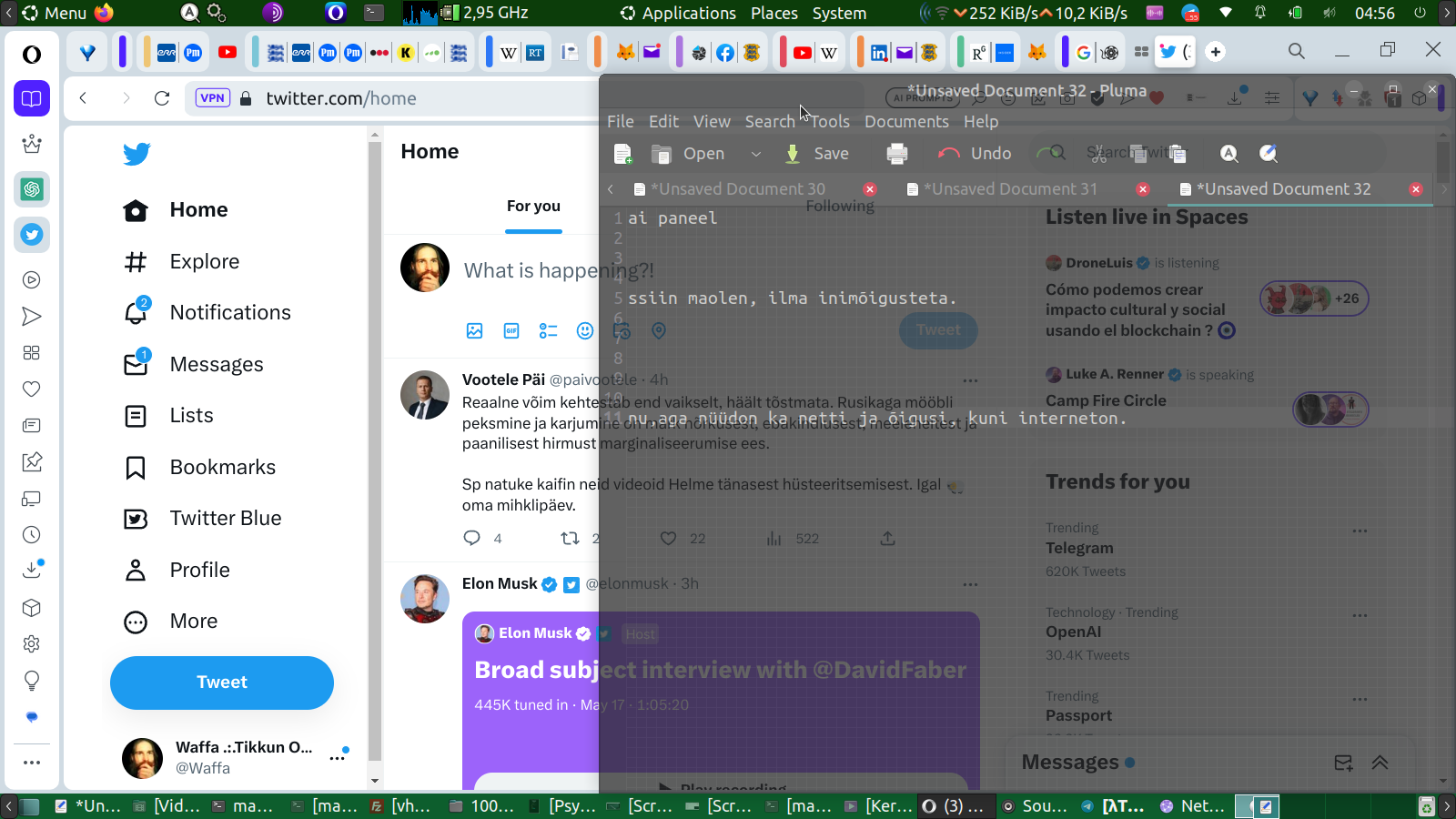Open Opera sidebar settings gear
The height and width of the screenshot is (819, 1456).
(x=32, y=644)
